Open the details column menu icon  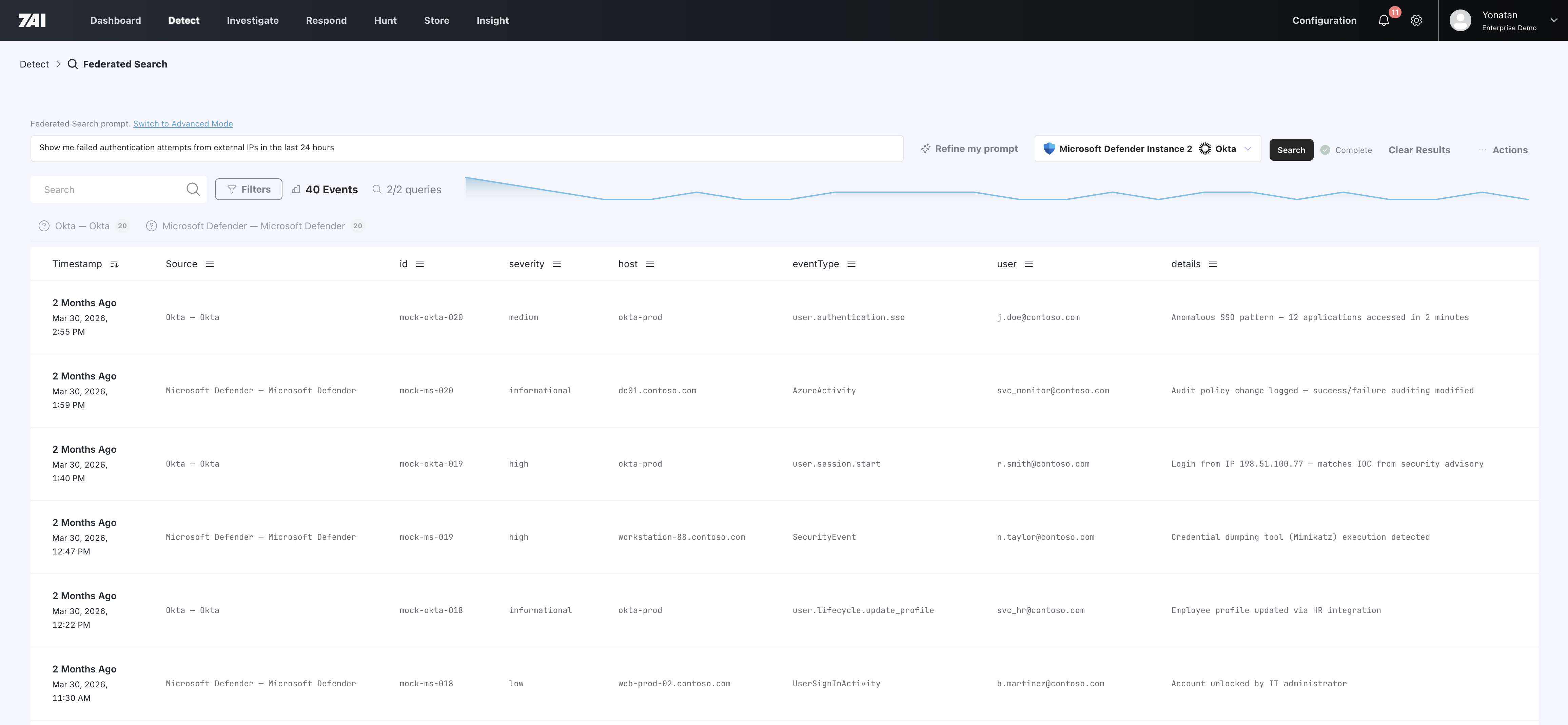point(1213,263)
